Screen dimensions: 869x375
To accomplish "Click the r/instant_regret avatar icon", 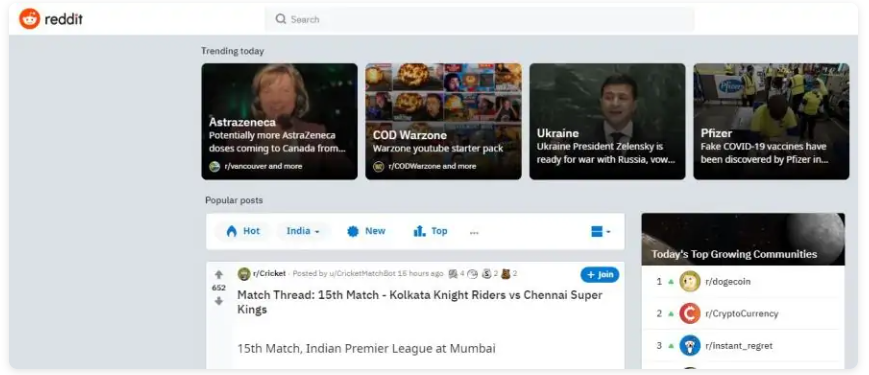I will coord(690,346).
